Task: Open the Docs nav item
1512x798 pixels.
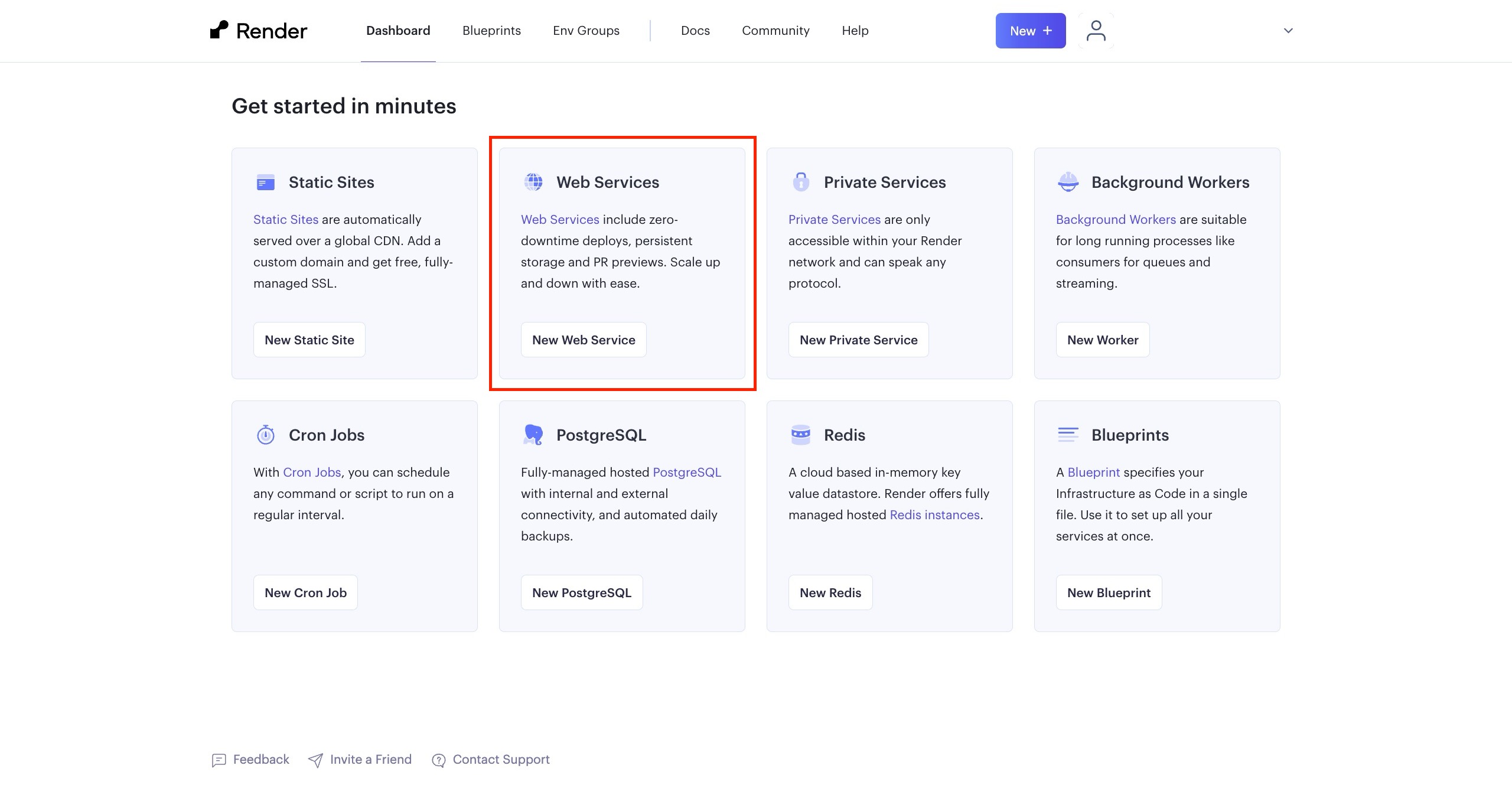Action: tap(695, 31)
